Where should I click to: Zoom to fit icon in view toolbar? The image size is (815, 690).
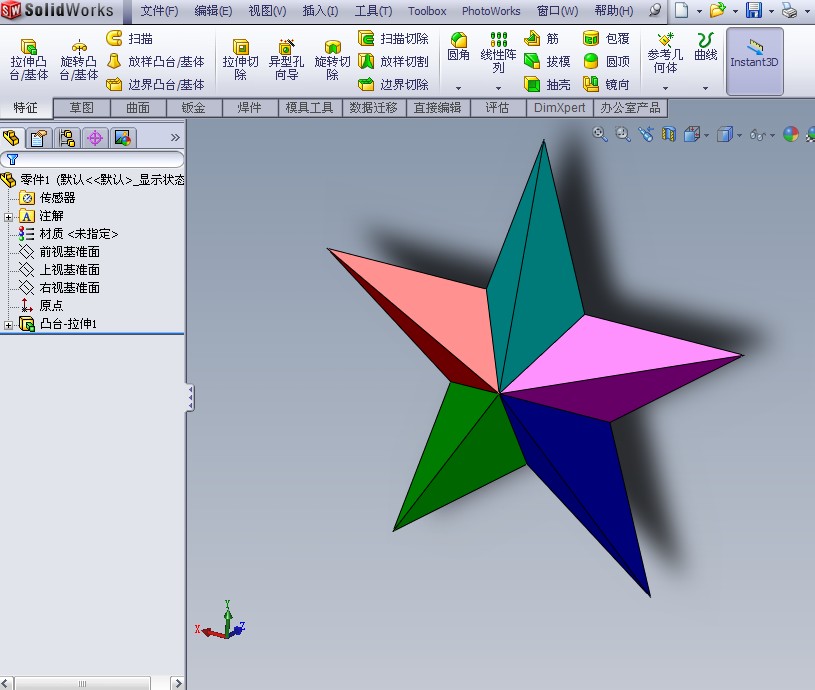coord(600,135)
